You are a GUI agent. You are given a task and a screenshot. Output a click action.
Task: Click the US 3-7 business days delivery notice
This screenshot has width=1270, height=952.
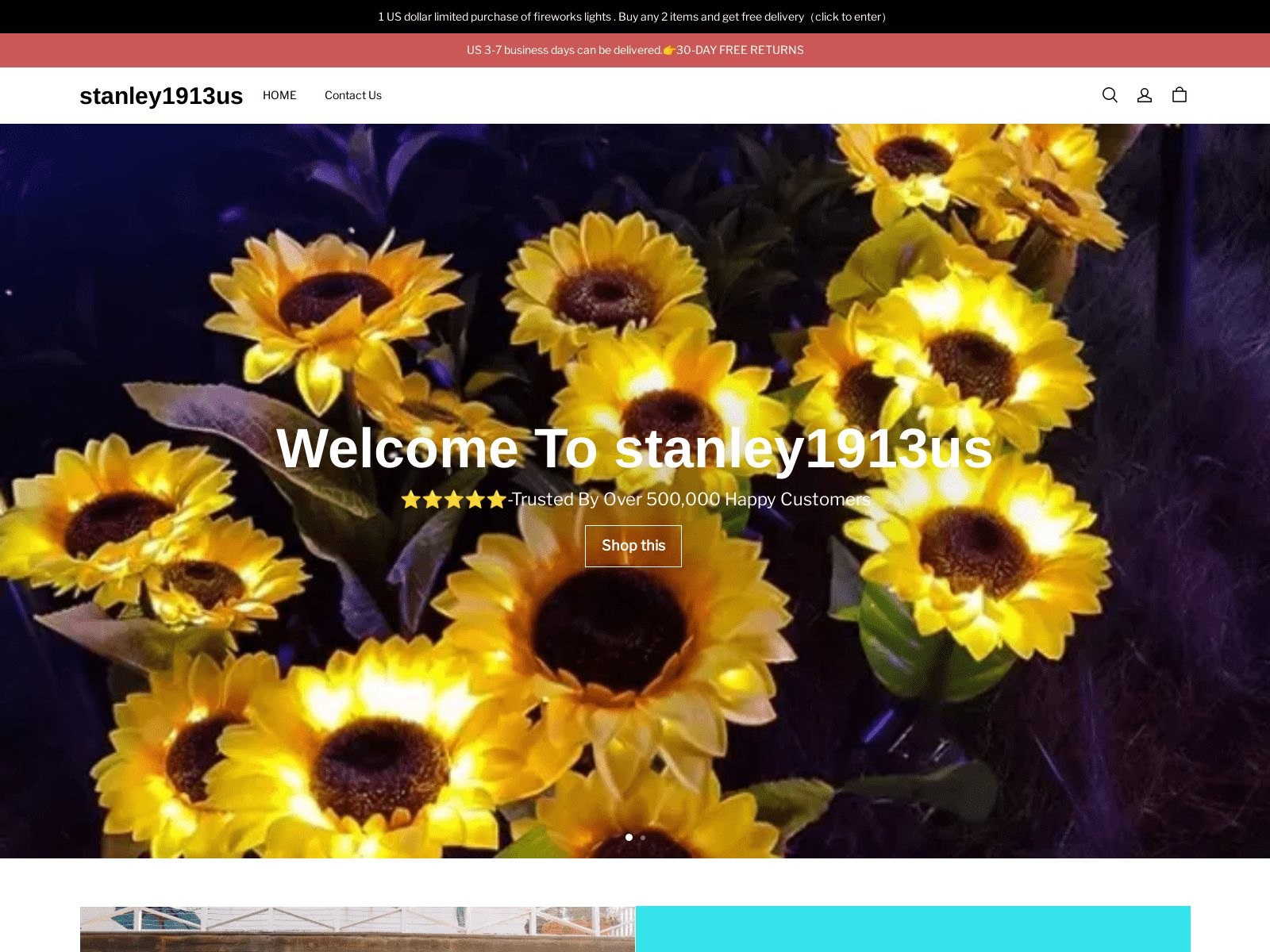click(x=564, y=50)
